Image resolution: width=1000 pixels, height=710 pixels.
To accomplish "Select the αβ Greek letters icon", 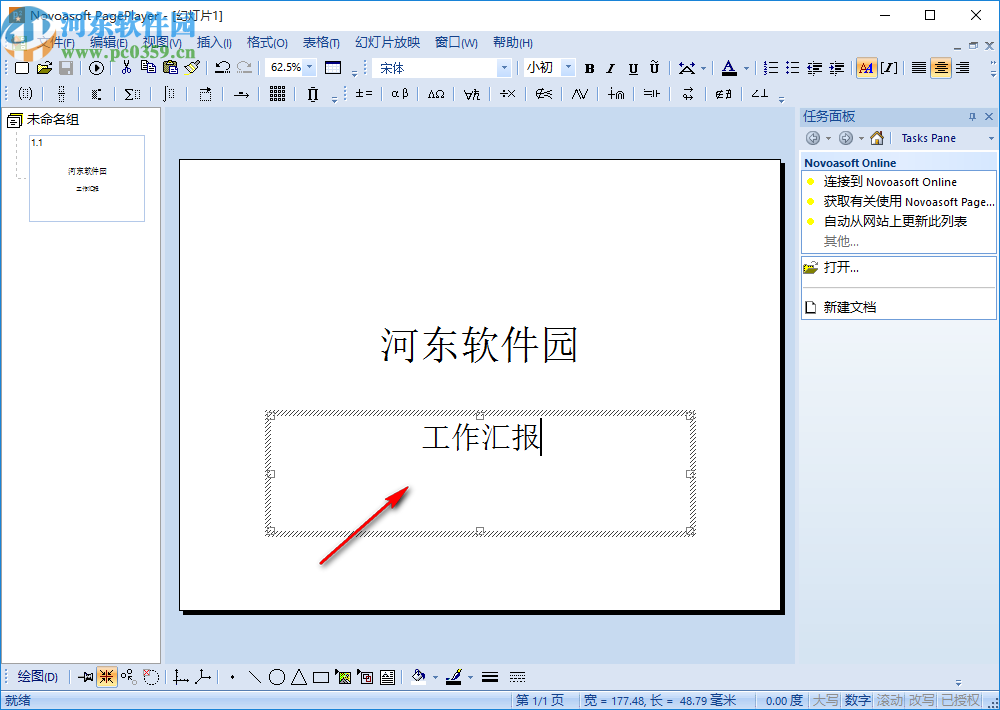I will [x=399, y=93].
